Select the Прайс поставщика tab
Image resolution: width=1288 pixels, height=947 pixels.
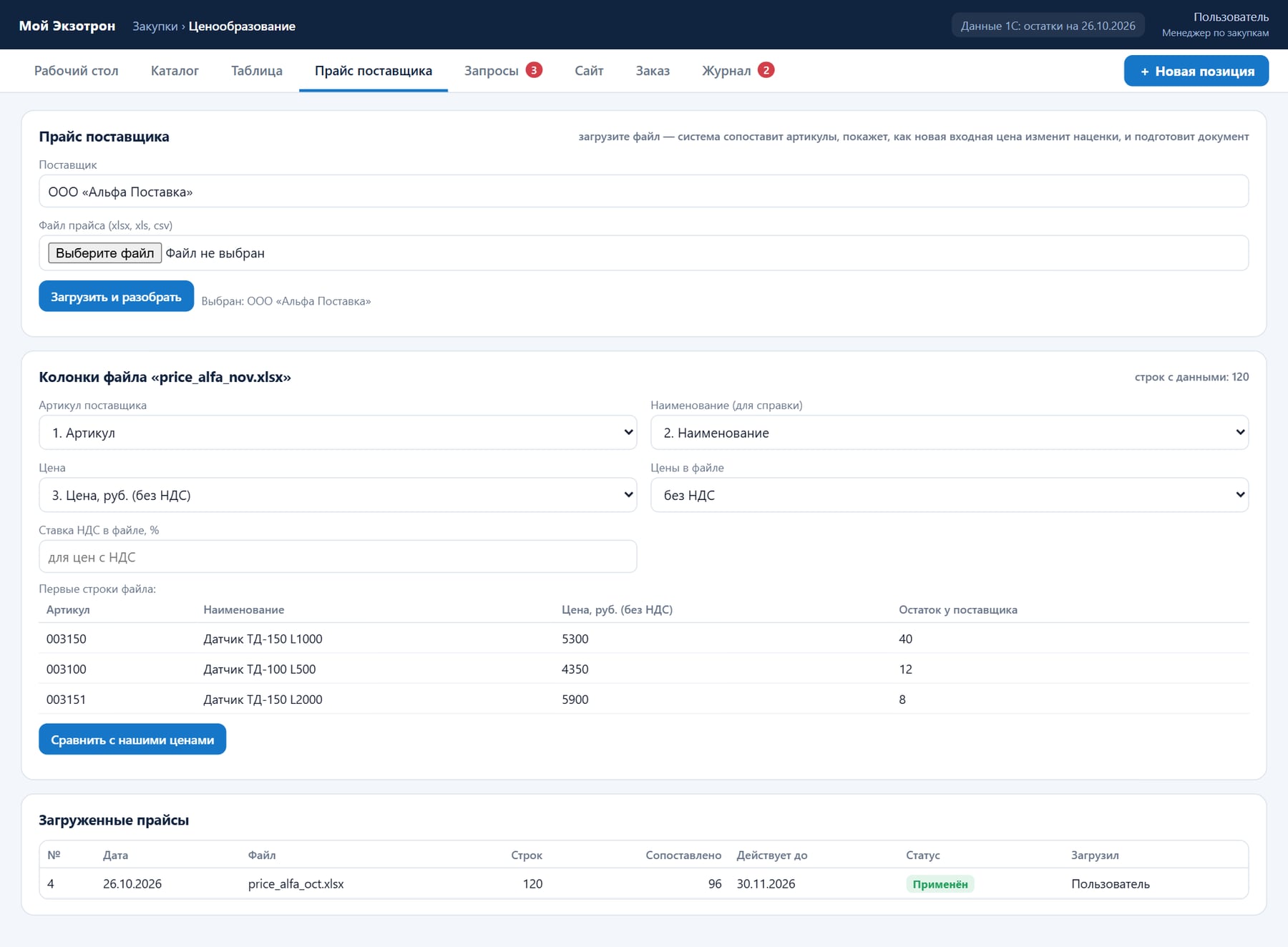coord(374,71)
